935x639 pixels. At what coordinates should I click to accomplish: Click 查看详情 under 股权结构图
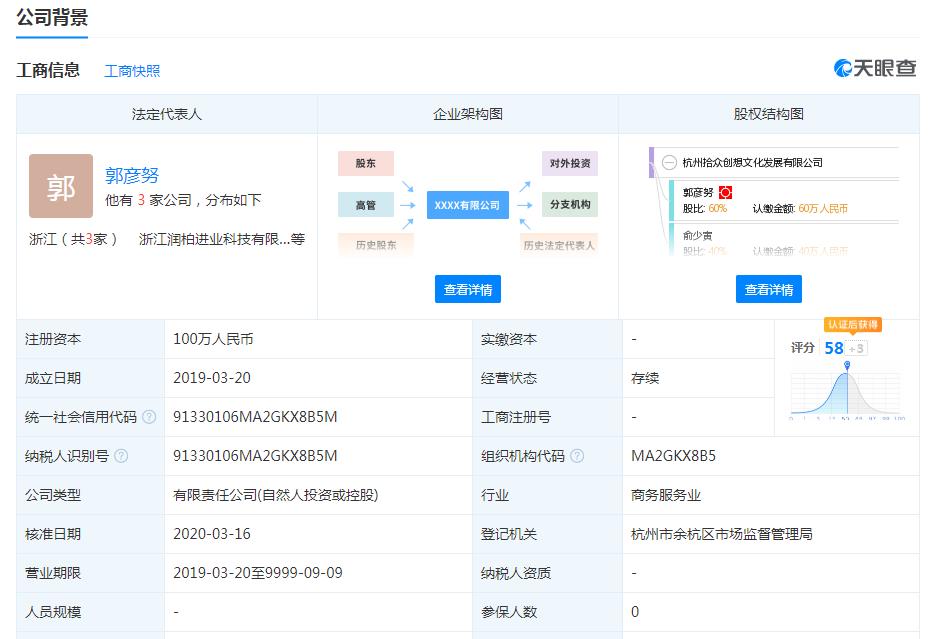click(x=769, y=289)
